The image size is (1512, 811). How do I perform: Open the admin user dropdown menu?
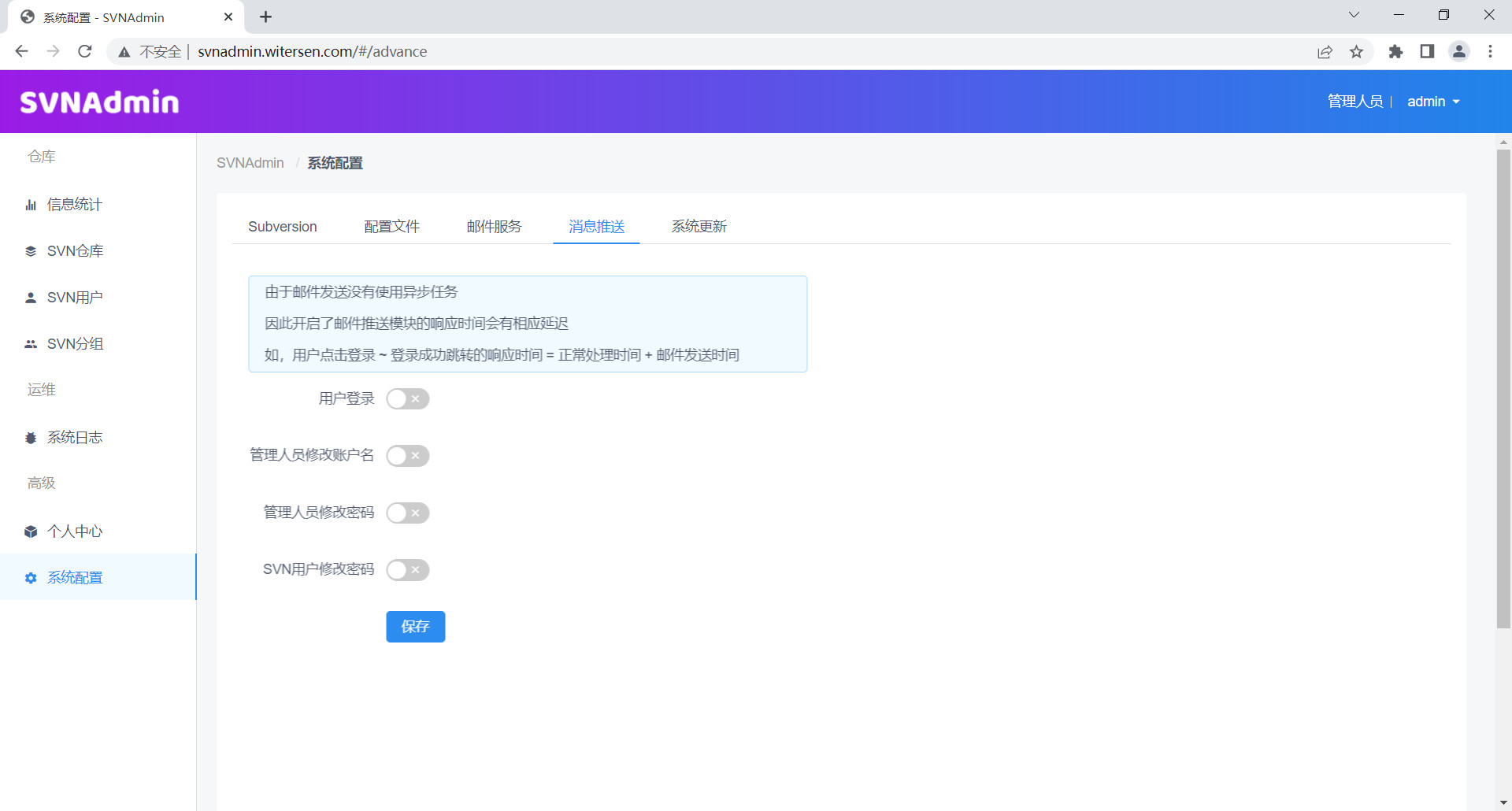click(x=1433, y=102)
